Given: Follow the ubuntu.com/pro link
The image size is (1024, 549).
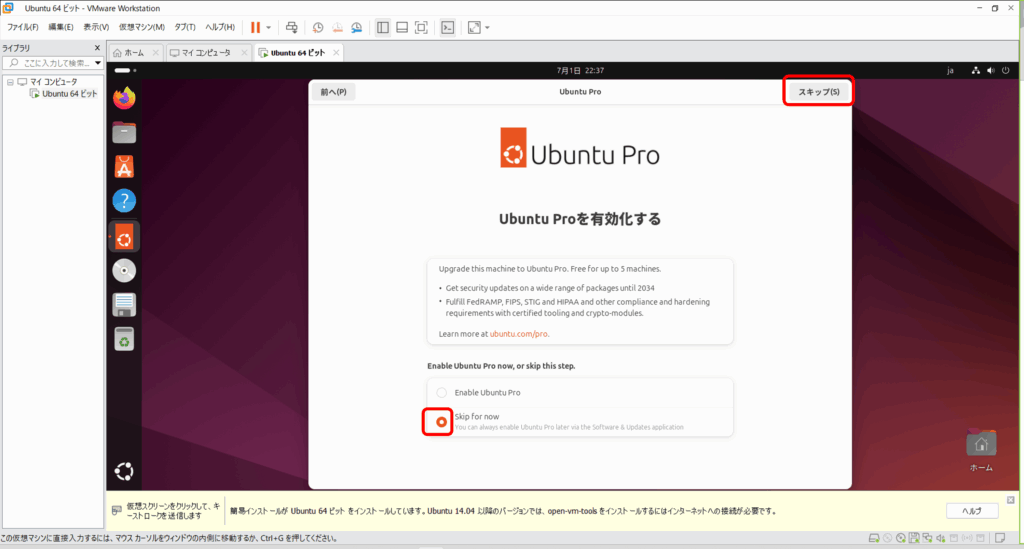Looking at the screenshot, I should pyautogui.click(x=519, y=333).
